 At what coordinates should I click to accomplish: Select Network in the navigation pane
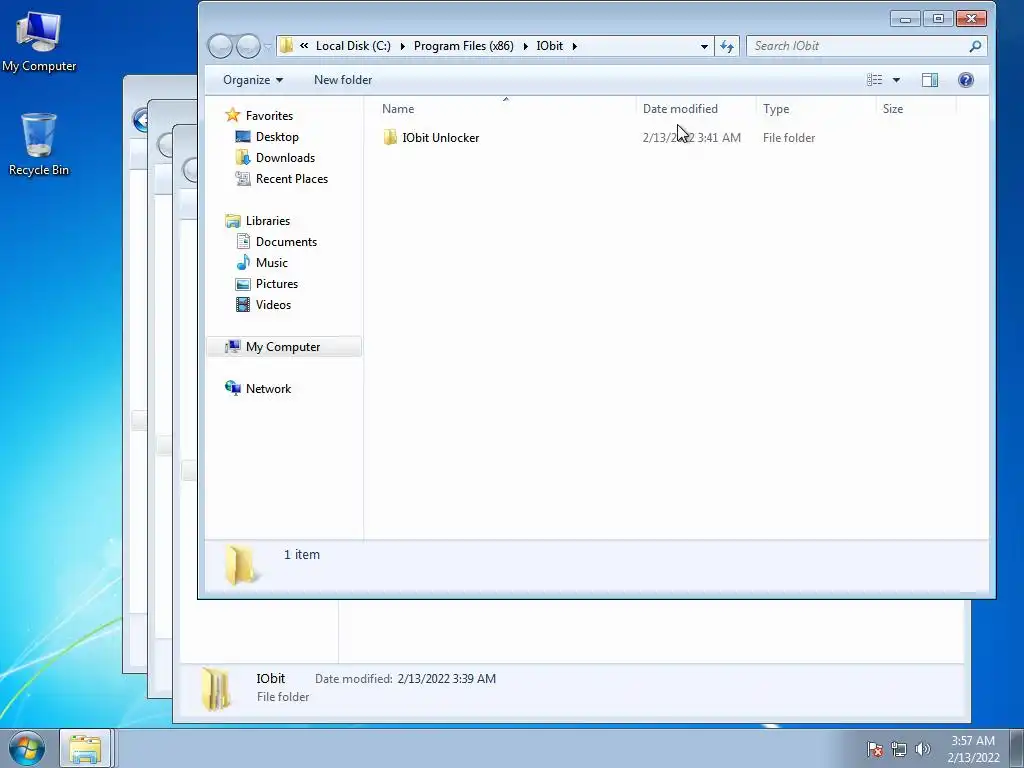point(268,389)
